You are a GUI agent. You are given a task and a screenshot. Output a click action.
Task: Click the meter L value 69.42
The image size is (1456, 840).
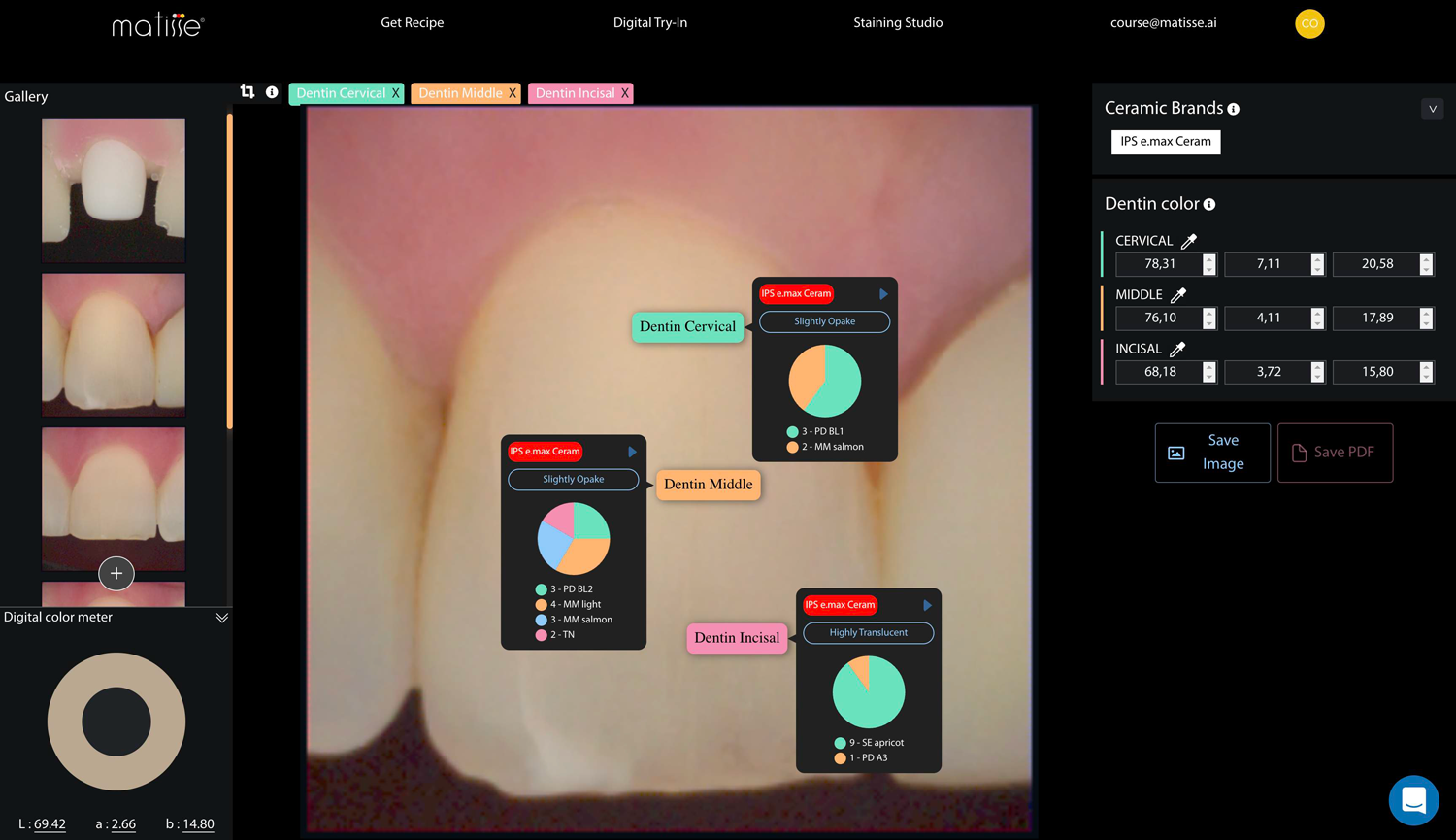pos(50,824)
